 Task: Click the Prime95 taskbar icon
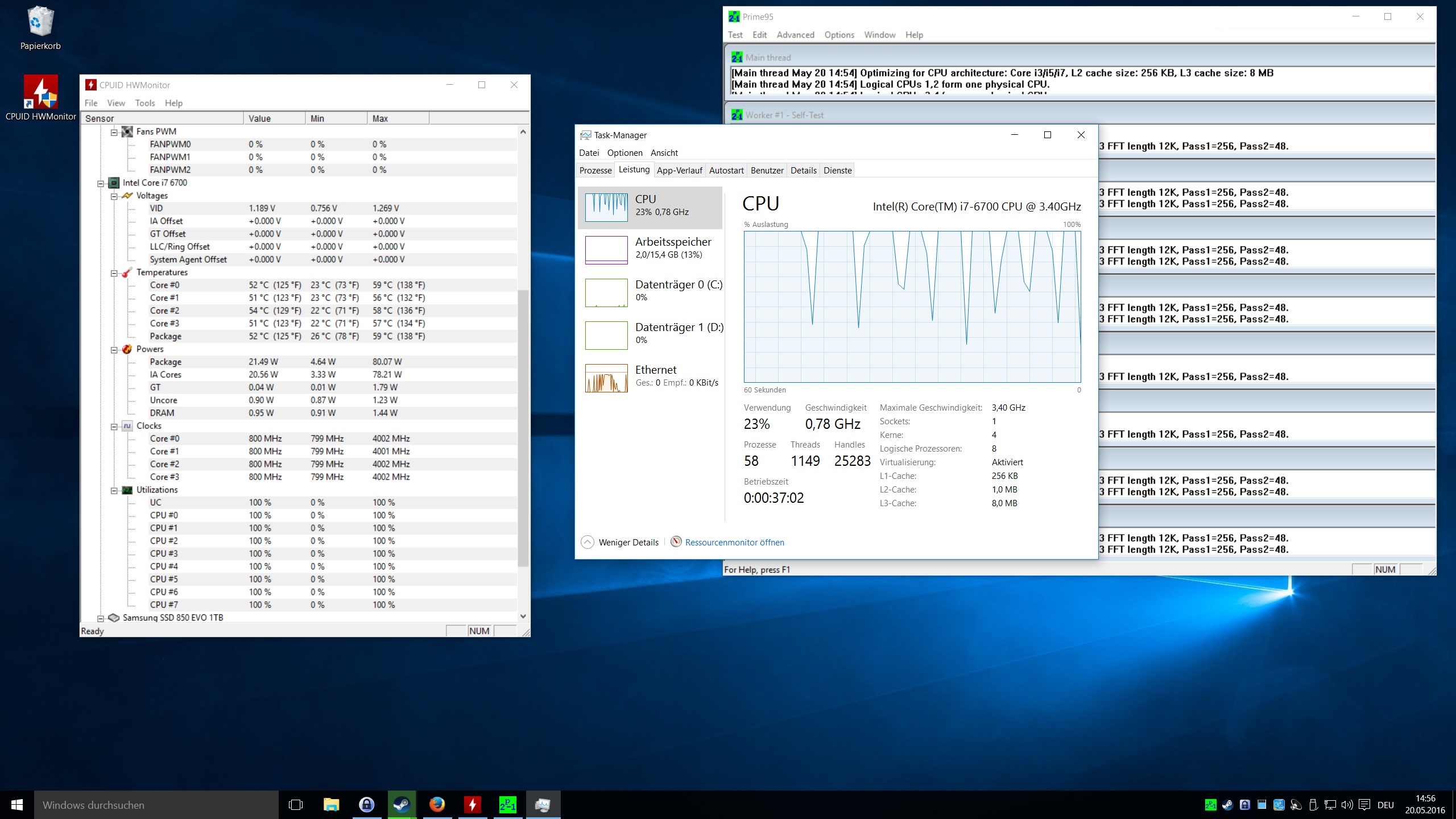pos(507,804)
